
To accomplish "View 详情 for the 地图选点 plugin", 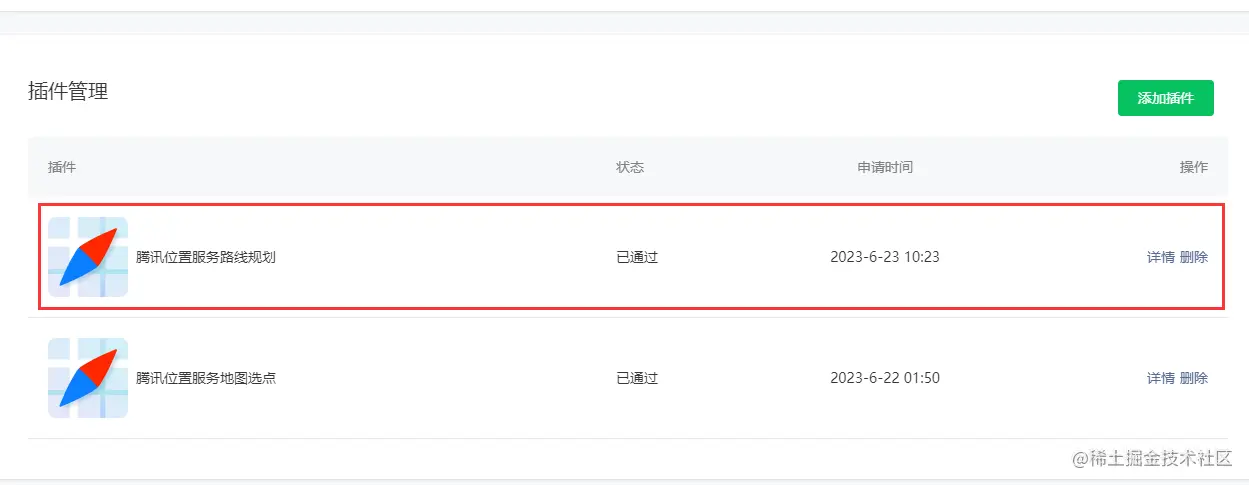I will (x=1161, y=378).
